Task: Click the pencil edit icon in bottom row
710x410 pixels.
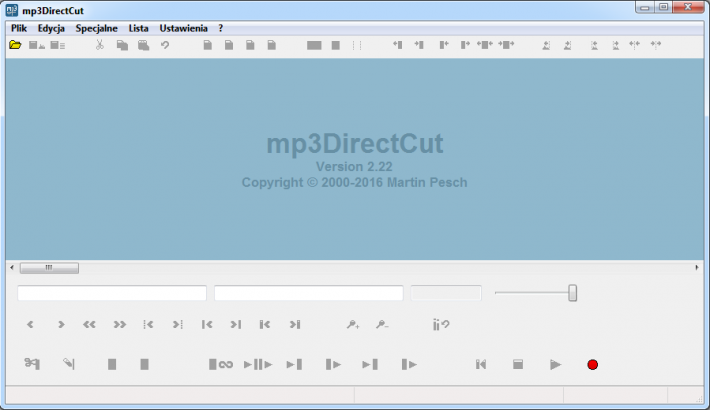Action: 69,364
